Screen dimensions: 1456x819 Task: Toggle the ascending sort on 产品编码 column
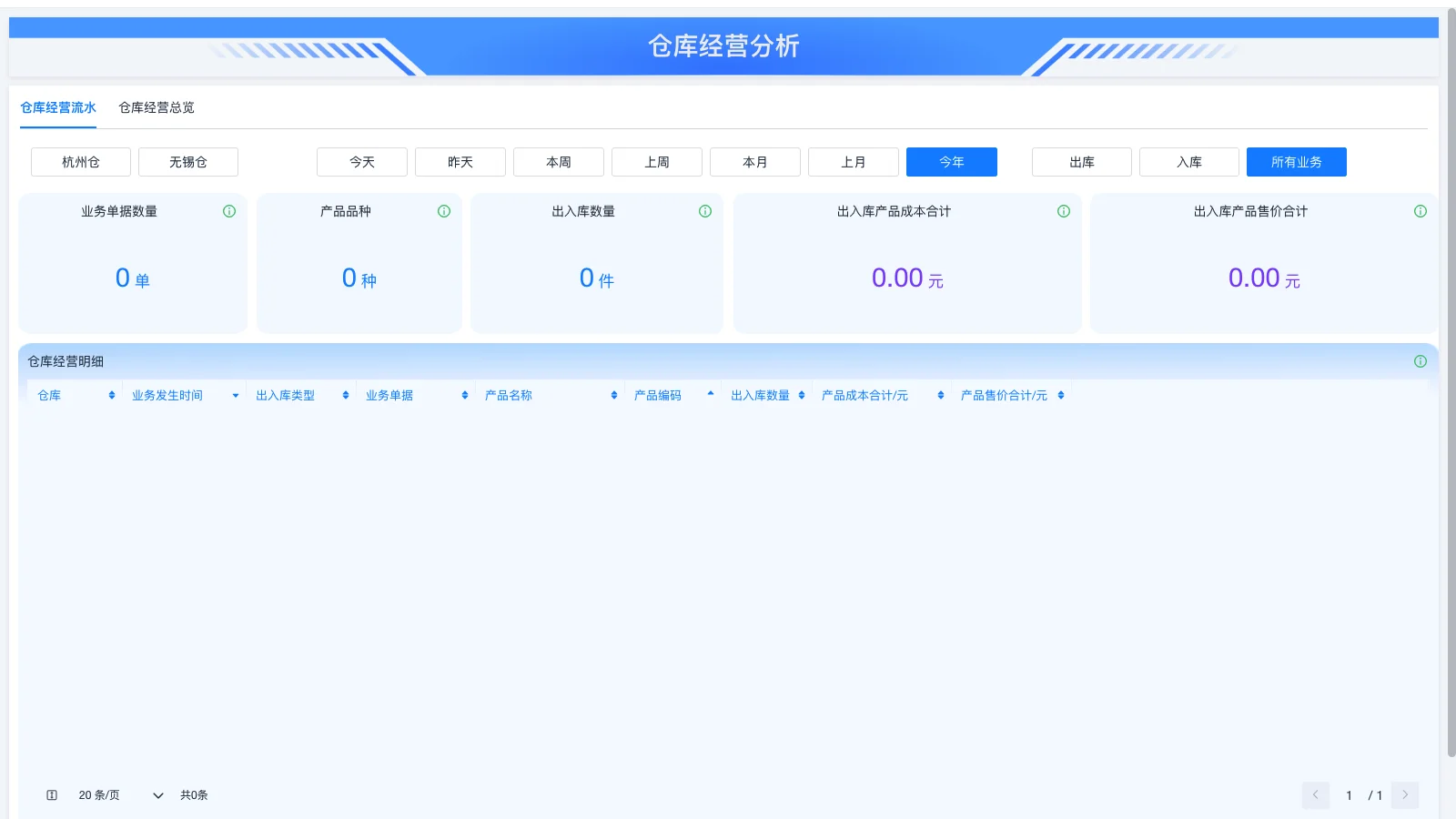[x=711, y=395]
